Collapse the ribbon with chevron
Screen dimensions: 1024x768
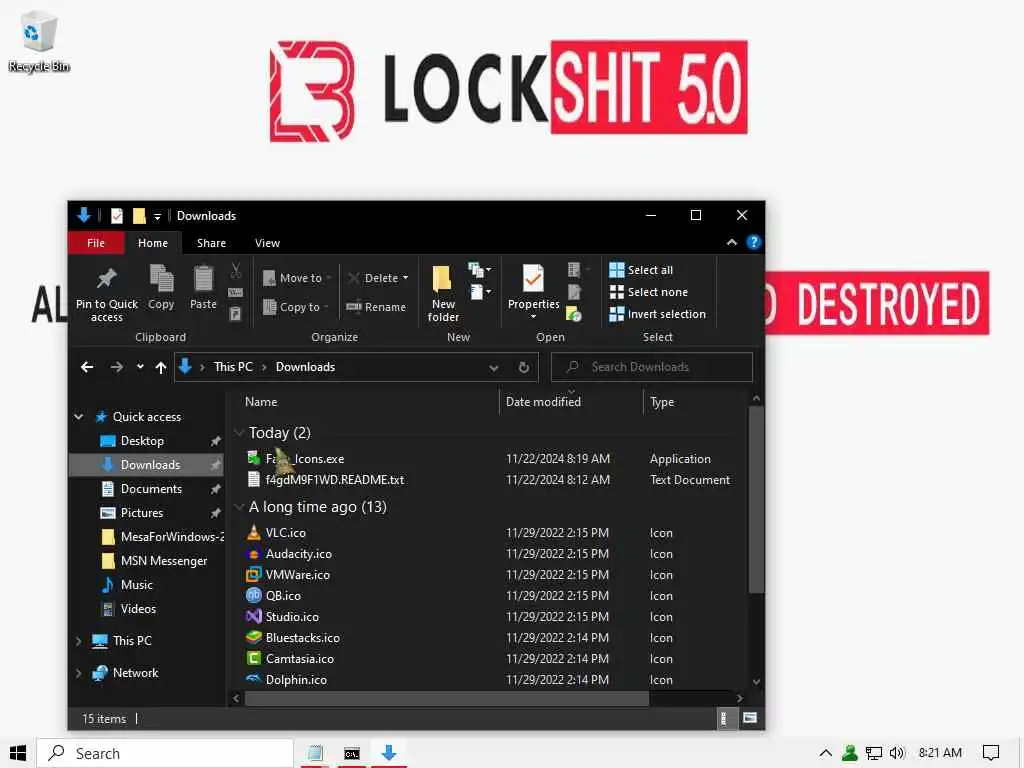[732, 242]
